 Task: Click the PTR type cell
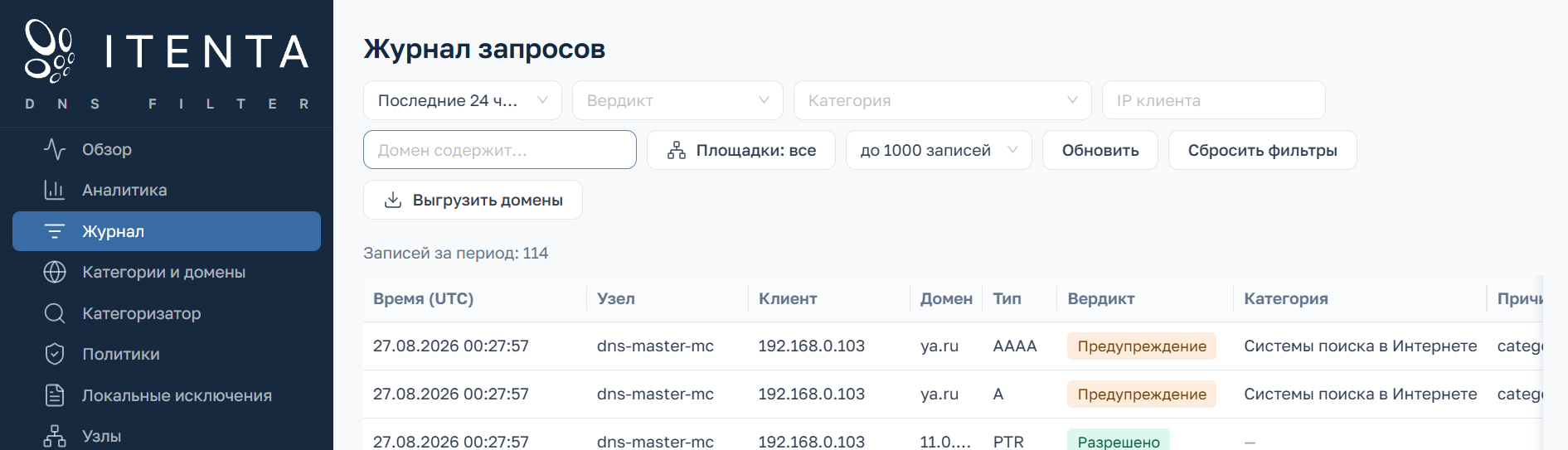(1008, 442)
